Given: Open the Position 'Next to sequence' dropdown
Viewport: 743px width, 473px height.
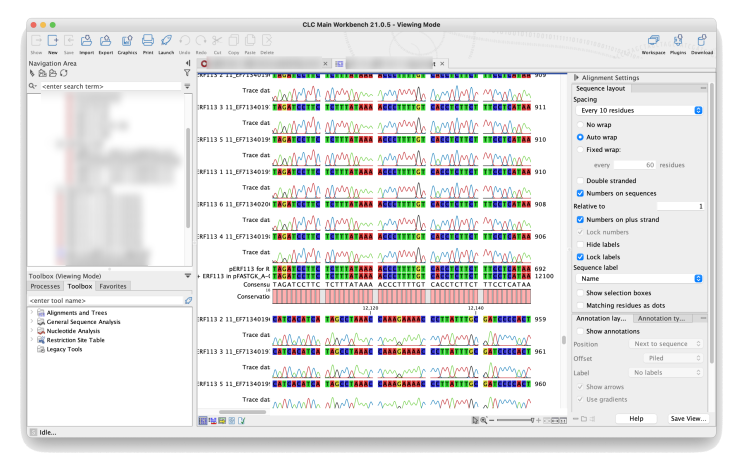Looking at the screenshot, I should pos(666,344).
